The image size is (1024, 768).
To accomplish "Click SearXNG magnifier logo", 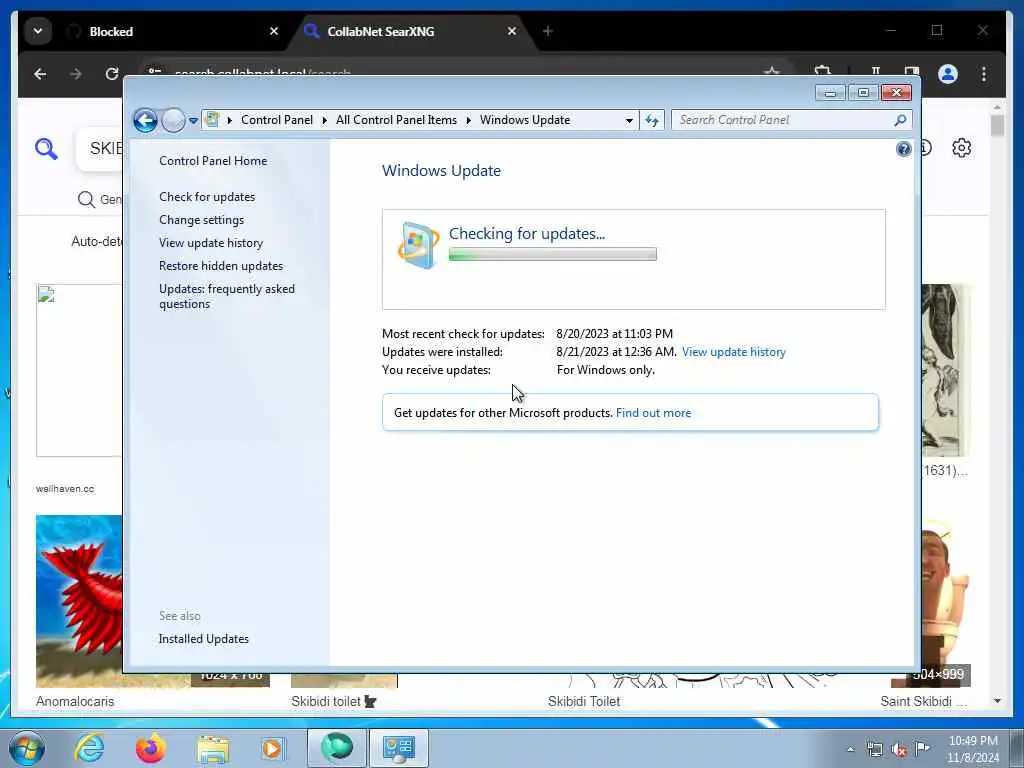I will pyautogui.click(x=46, y=149).
